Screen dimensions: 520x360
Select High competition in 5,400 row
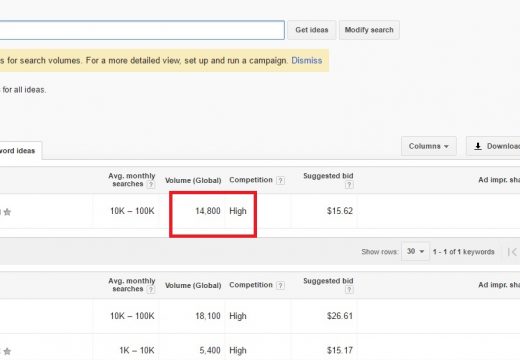(238, 351)
